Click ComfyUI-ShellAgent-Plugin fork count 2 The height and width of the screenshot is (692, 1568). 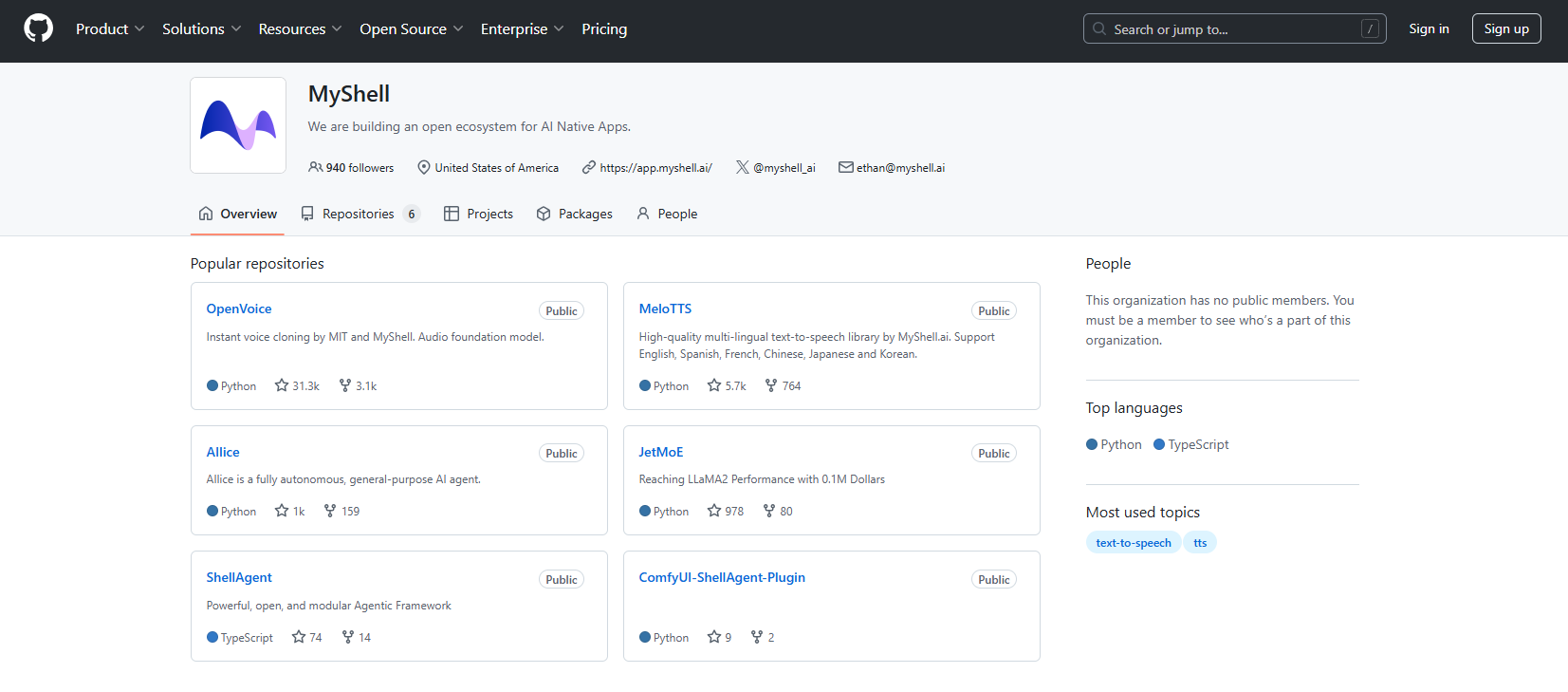(762, 637)
